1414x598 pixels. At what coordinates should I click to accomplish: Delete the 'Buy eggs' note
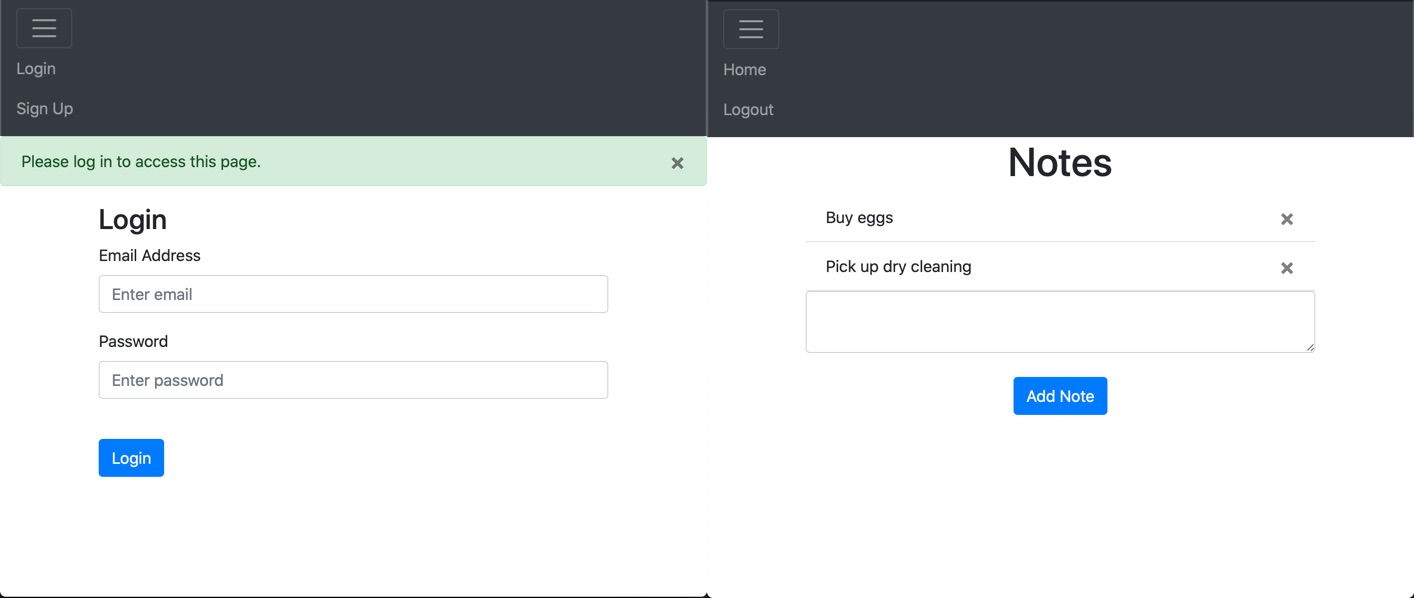[x=1287, y=219]
